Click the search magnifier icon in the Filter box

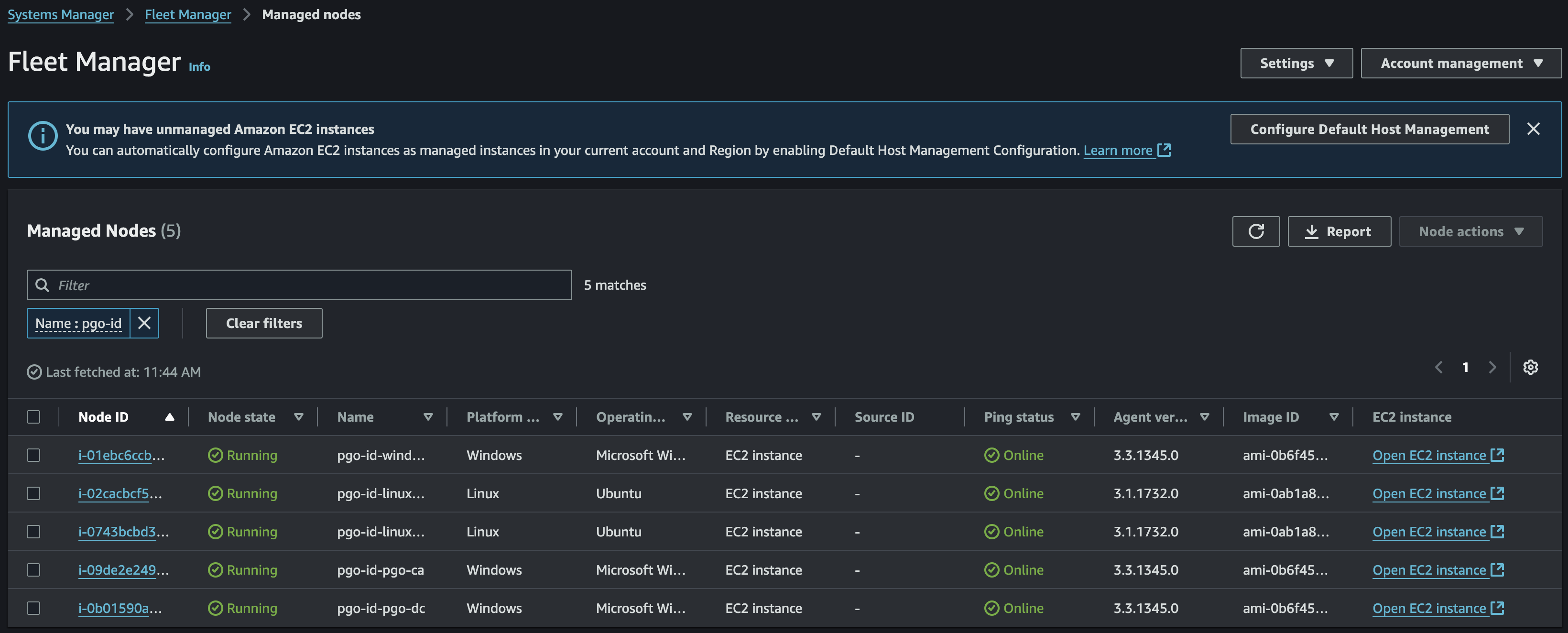click(x=42, y=285)
